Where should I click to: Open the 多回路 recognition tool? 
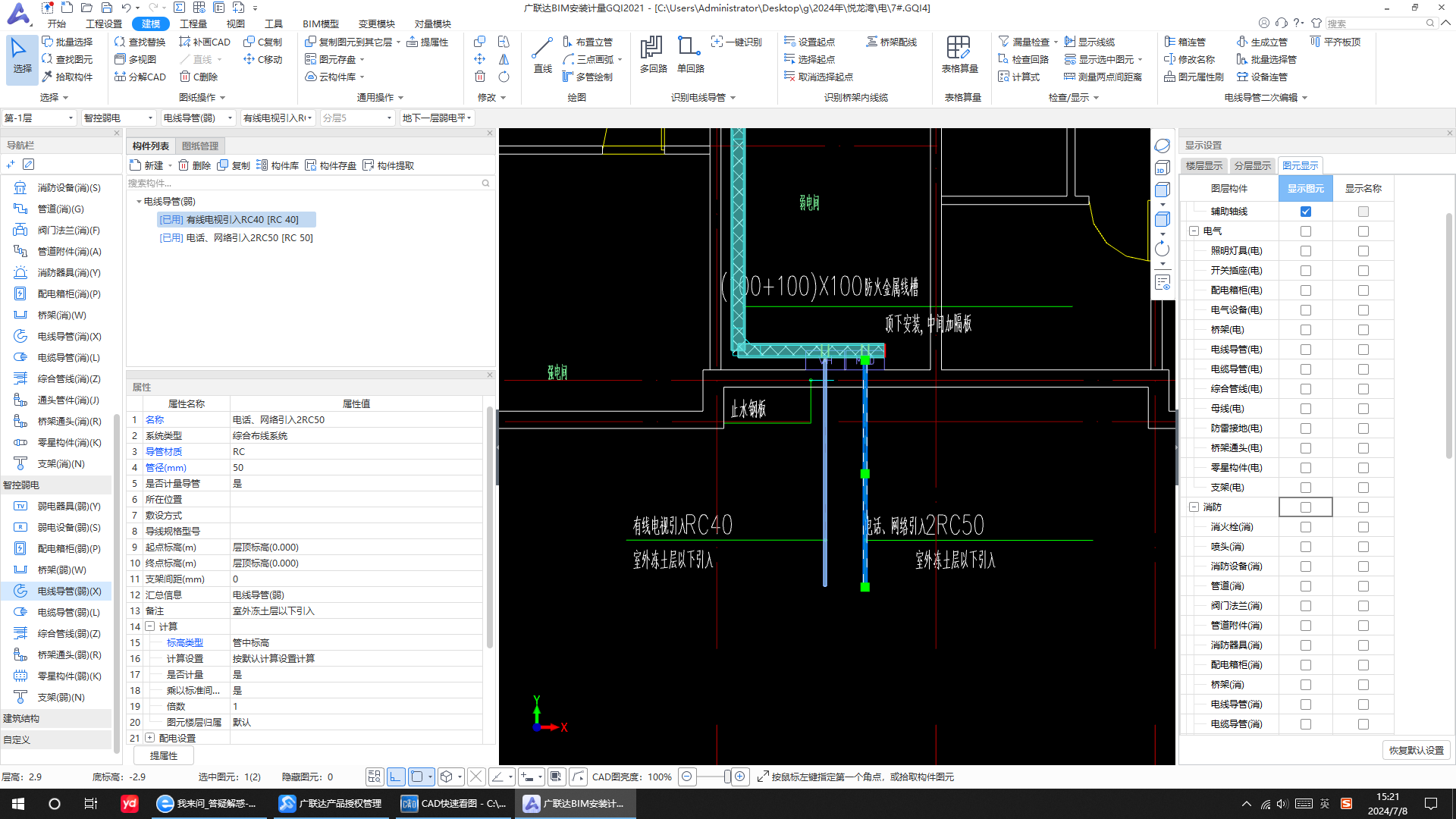point(653,55)
